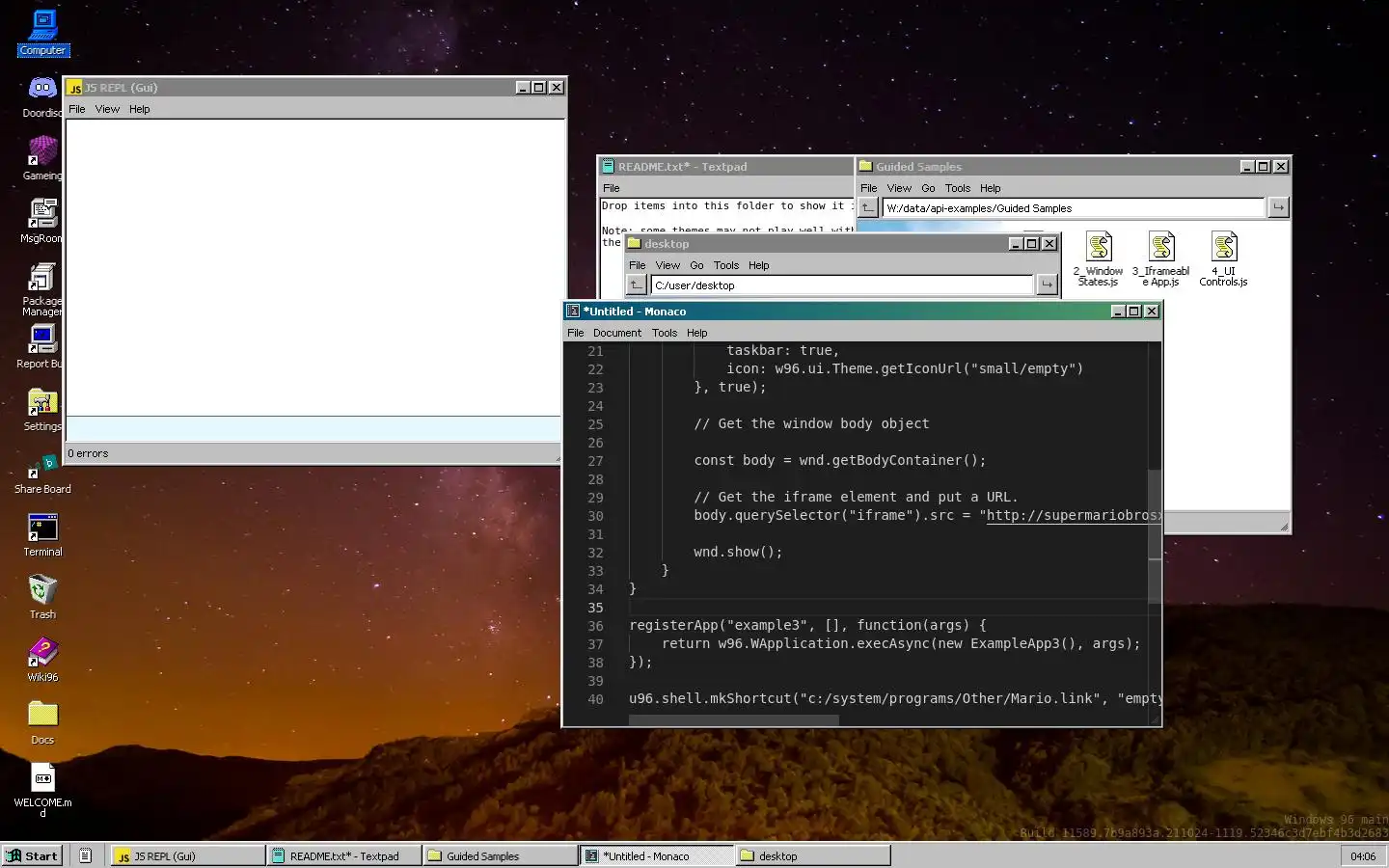This screenshot has width=1389, height=868.
Task: Open Help menu in Guided Samples
Action: (x=991, y=188)
